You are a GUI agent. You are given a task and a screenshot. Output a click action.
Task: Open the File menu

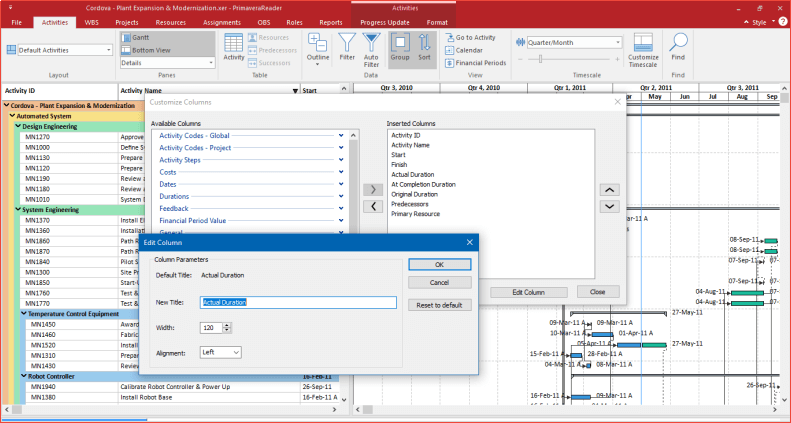[17, 22]
